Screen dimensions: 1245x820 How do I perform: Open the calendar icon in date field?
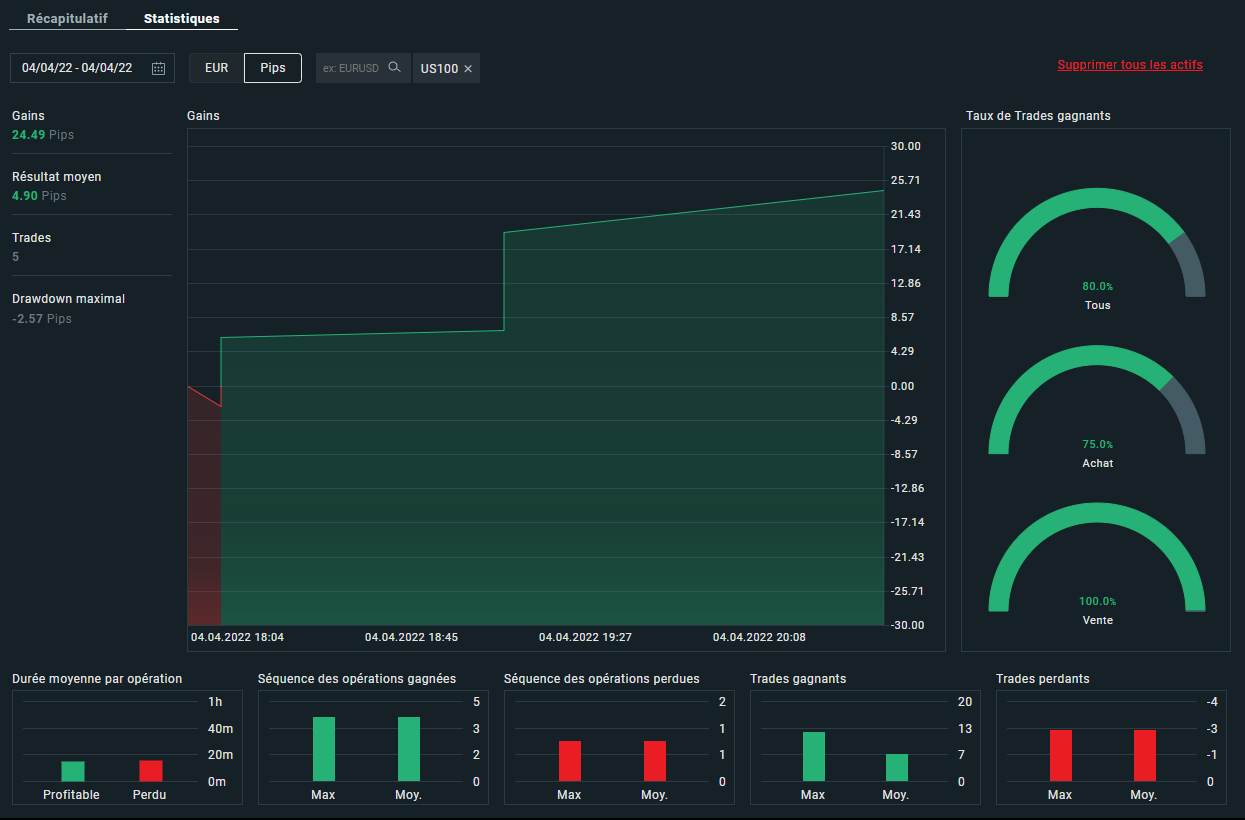[x=158, y=68]
